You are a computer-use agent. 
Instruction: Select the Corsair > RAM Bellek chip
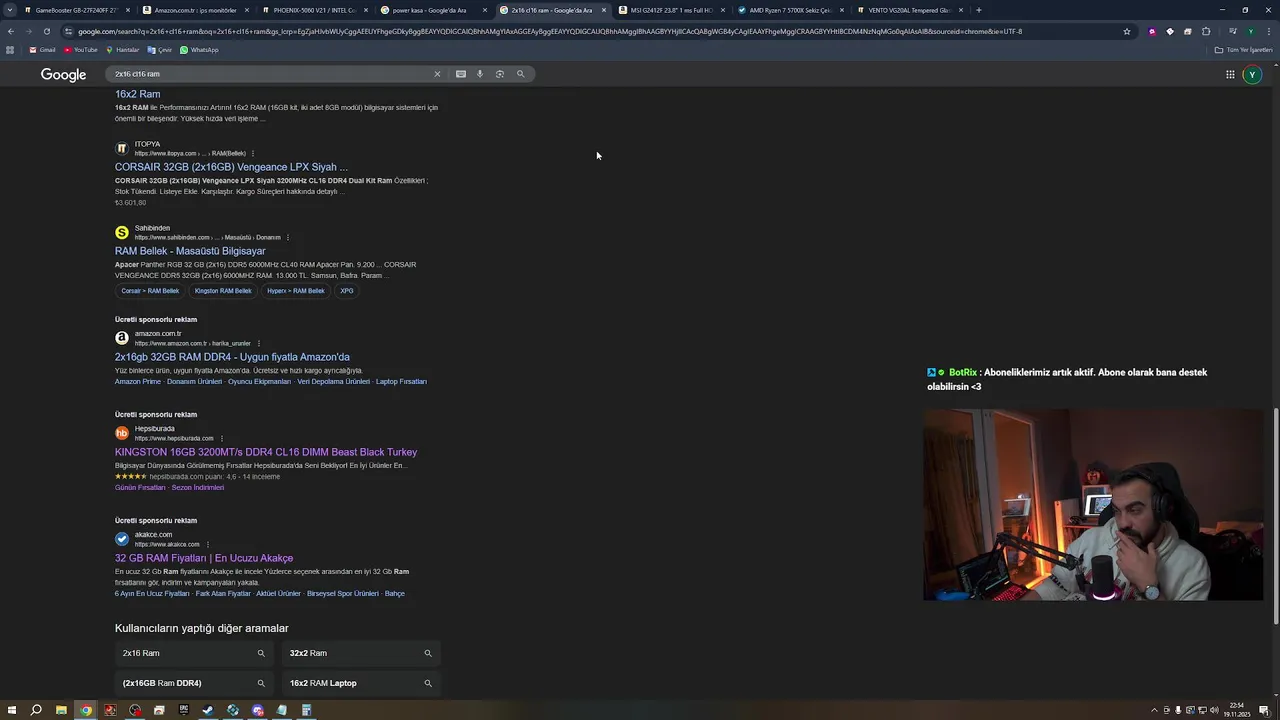150,291
